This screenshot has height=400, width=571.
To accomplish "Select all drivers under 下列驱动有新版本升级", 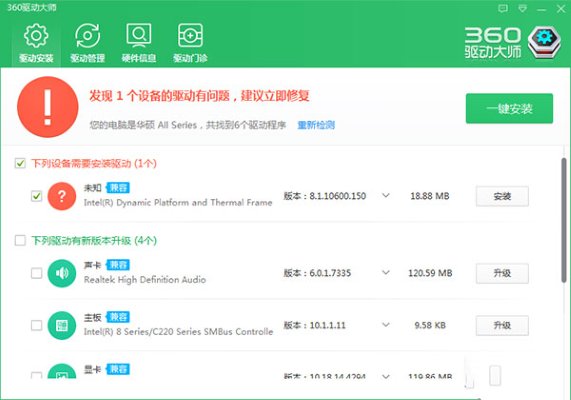I will [x=20, y=240].
